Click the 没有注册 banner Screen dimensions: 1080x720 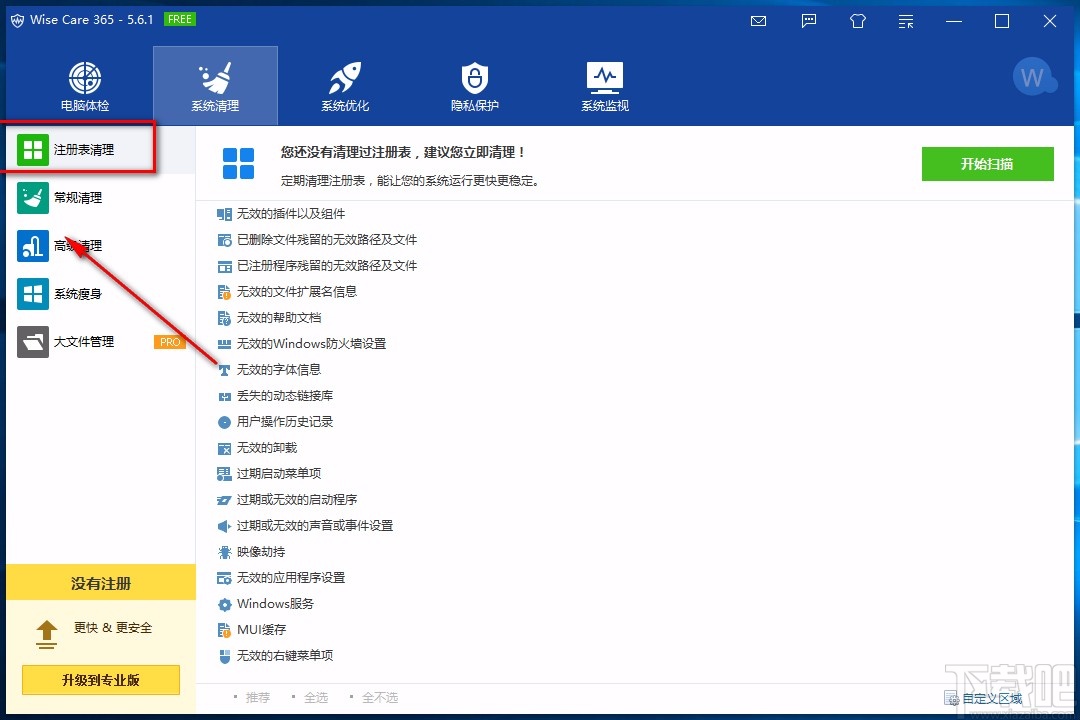(101, 583)
